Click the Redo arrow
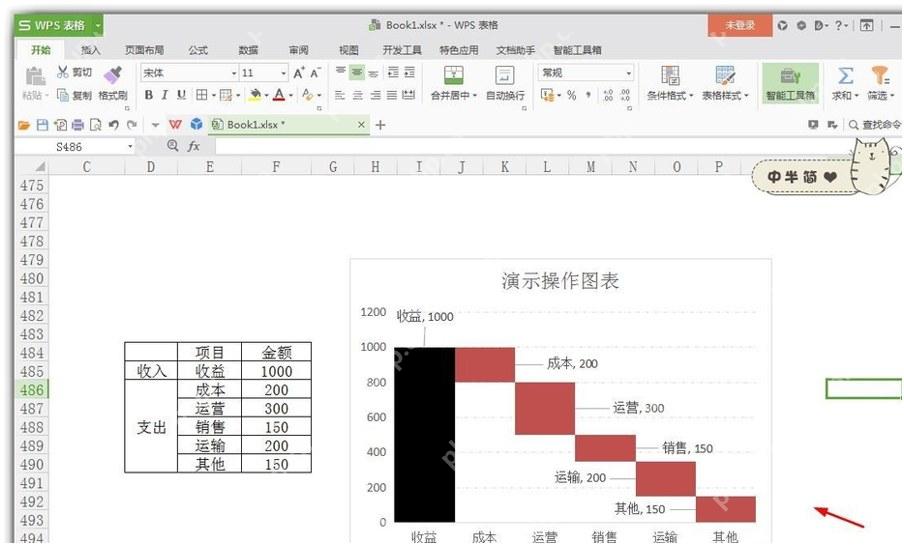The image size is (904, 545). point(132,125)
